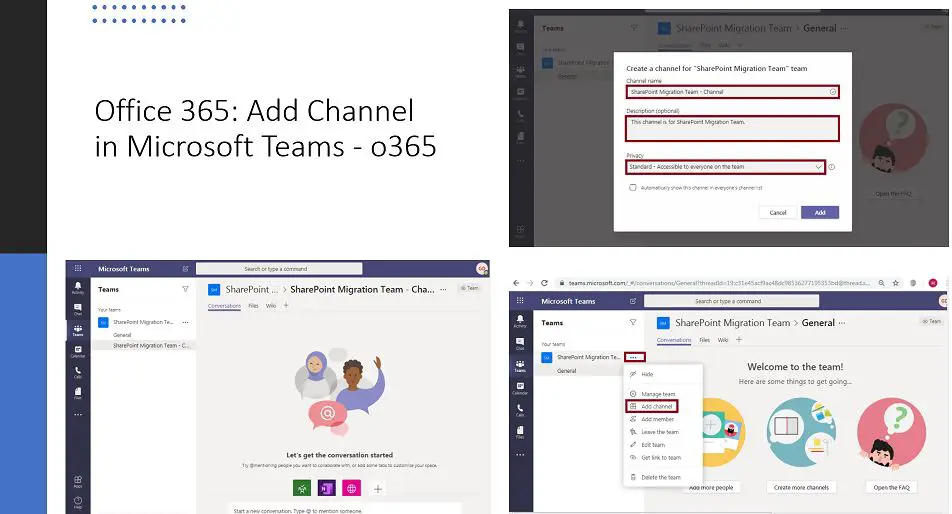The height and width of the screenshot is (514, 952).
Task: Click Add button in Create channel dialog
Action: point(820,212)
